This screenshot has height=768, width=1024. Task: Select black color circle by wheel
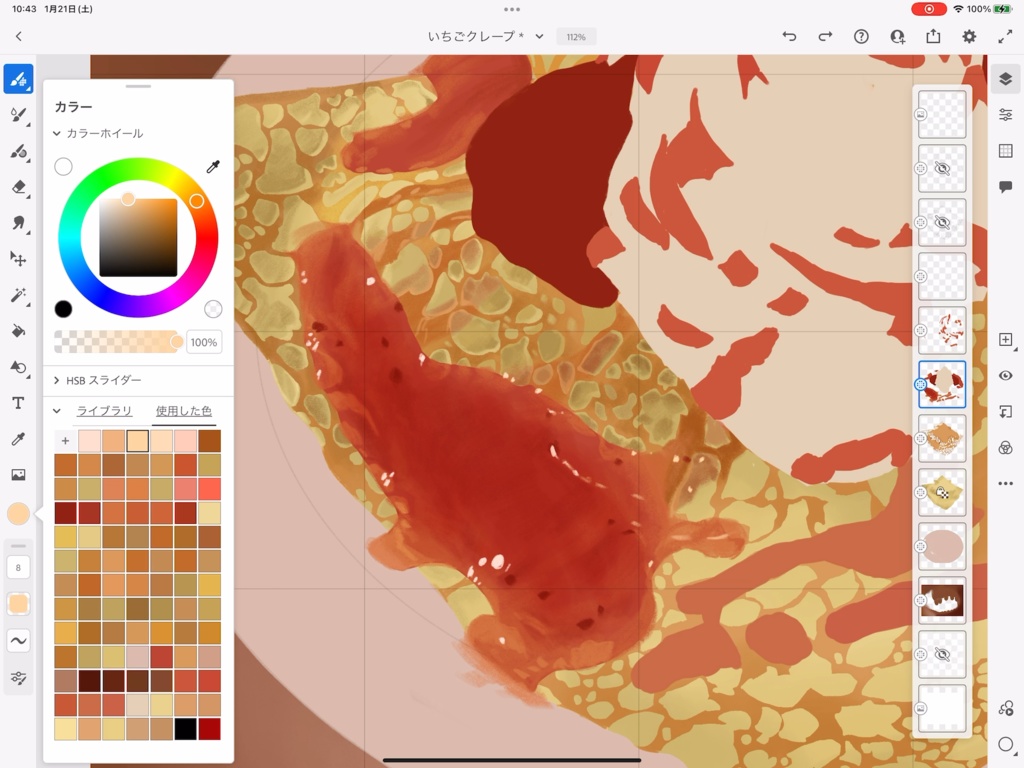[63, 309]
